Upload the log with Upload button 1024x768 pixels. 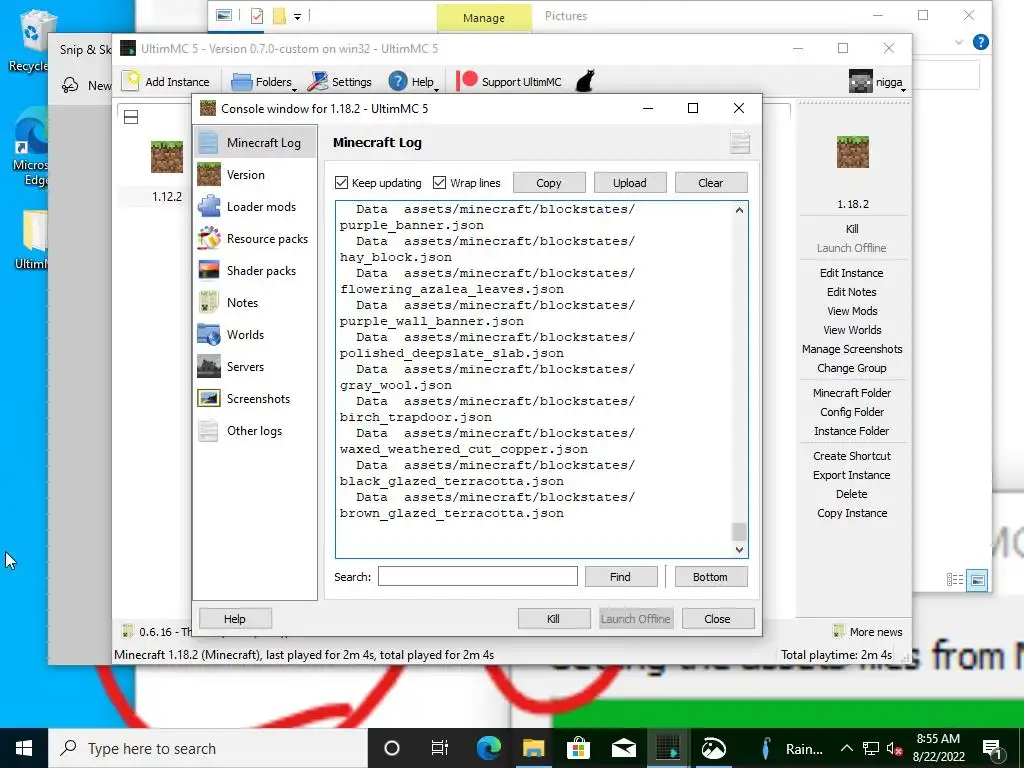coord(630,183)
